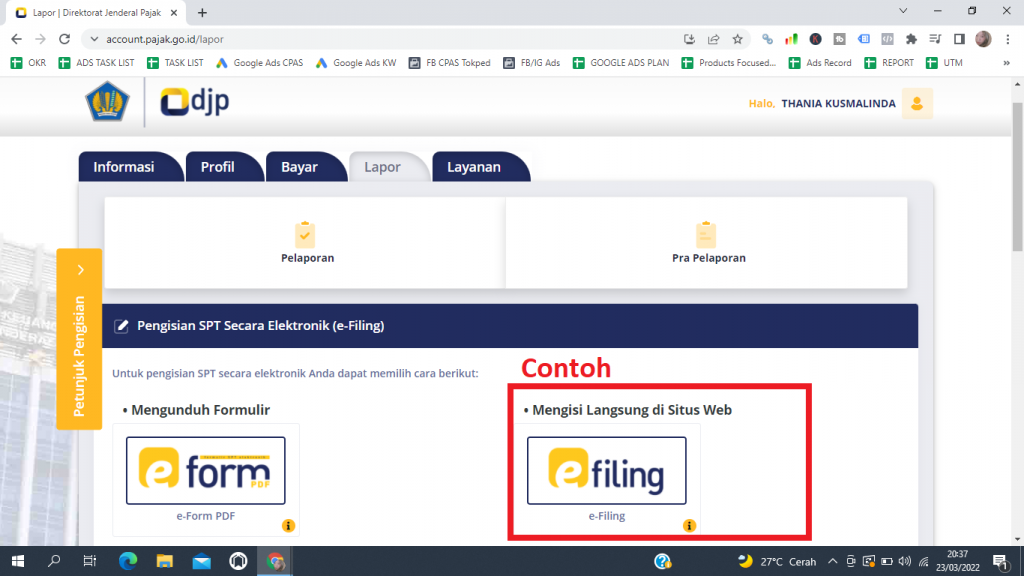Click the info icon under e-Filing
1024x576 pixels.
[x=689, y=526]
